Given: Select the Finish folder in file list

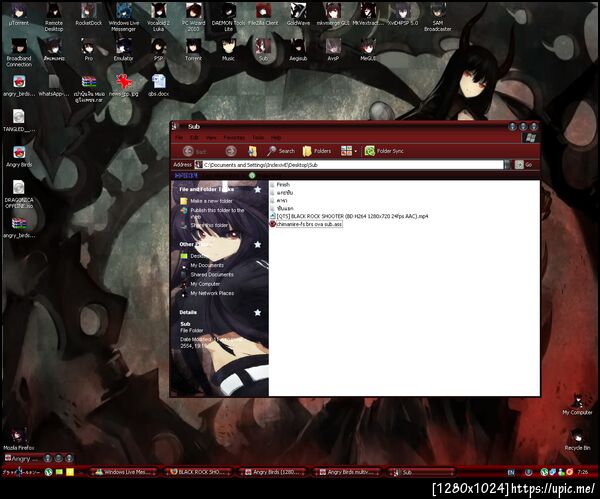Looking at the screenshot, I should click(280, 185).
